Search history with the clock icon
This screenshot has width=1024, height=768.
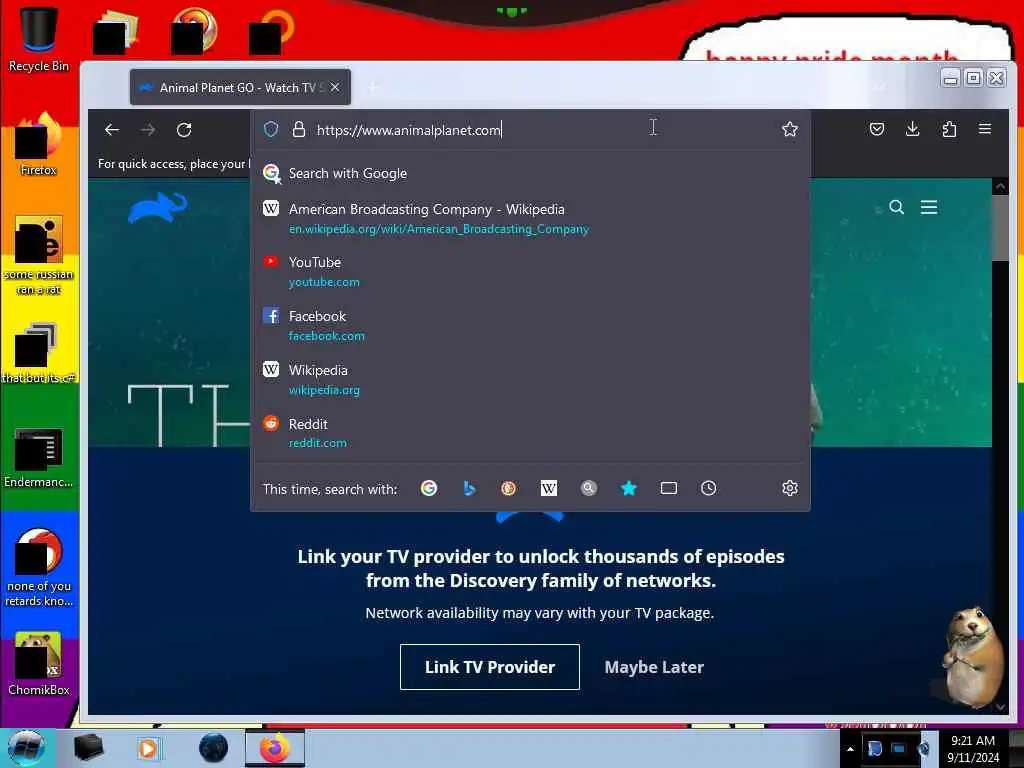coord(709,488)
